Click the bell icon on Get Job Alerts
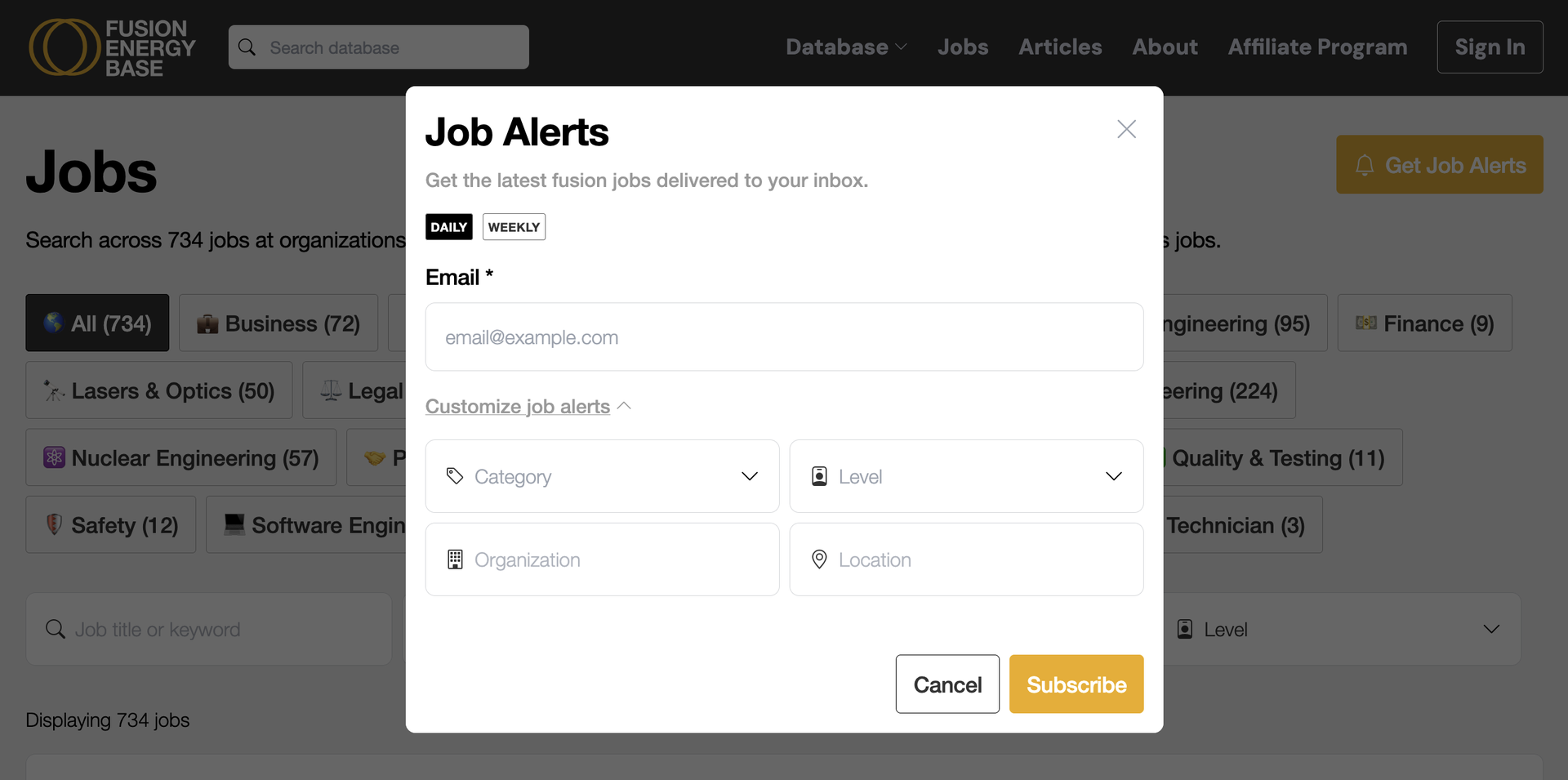The image size is (1568, 780). (1365, 165)
